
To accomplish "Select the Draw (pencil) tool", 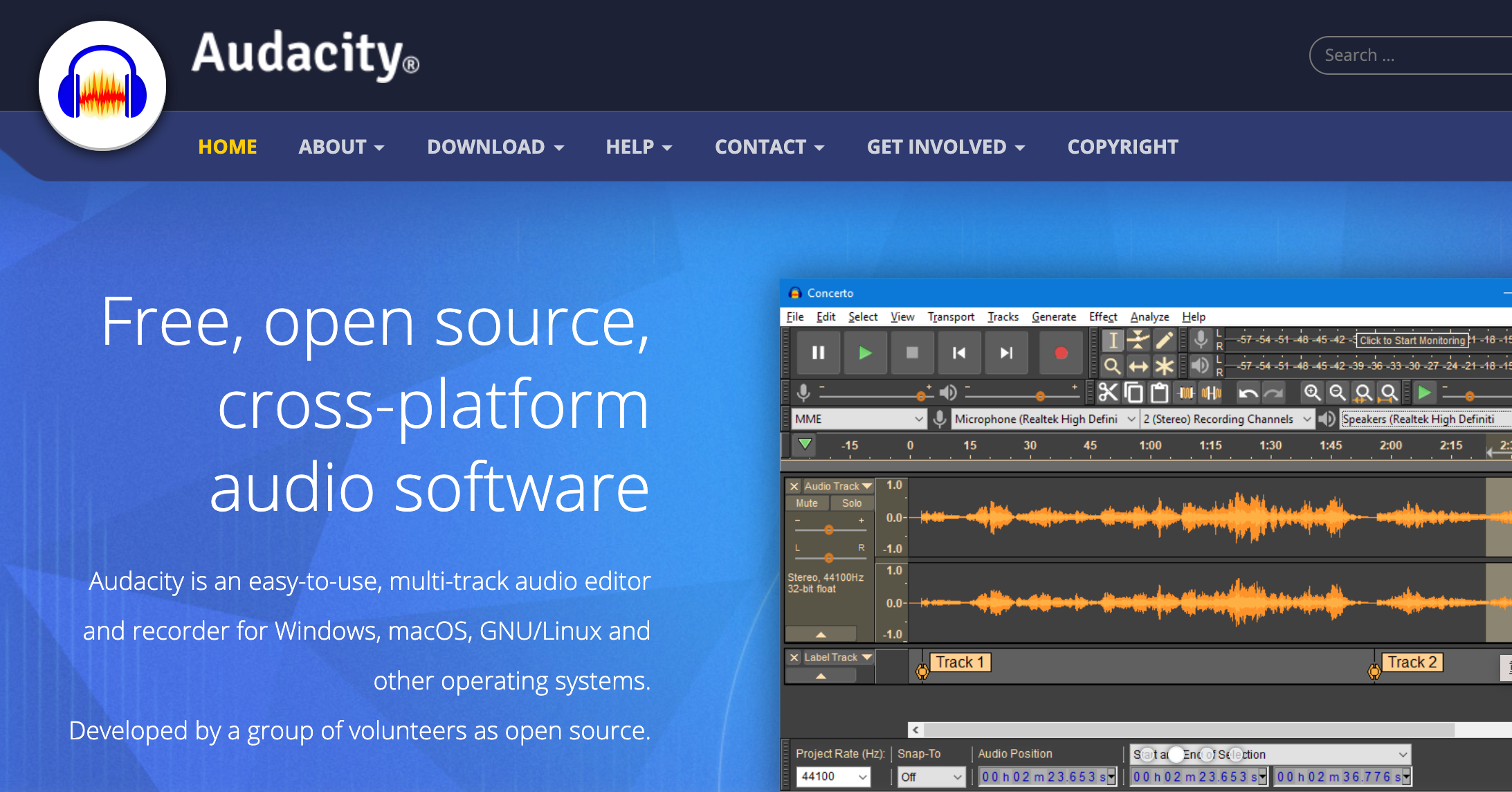I will click(1164, 341).
